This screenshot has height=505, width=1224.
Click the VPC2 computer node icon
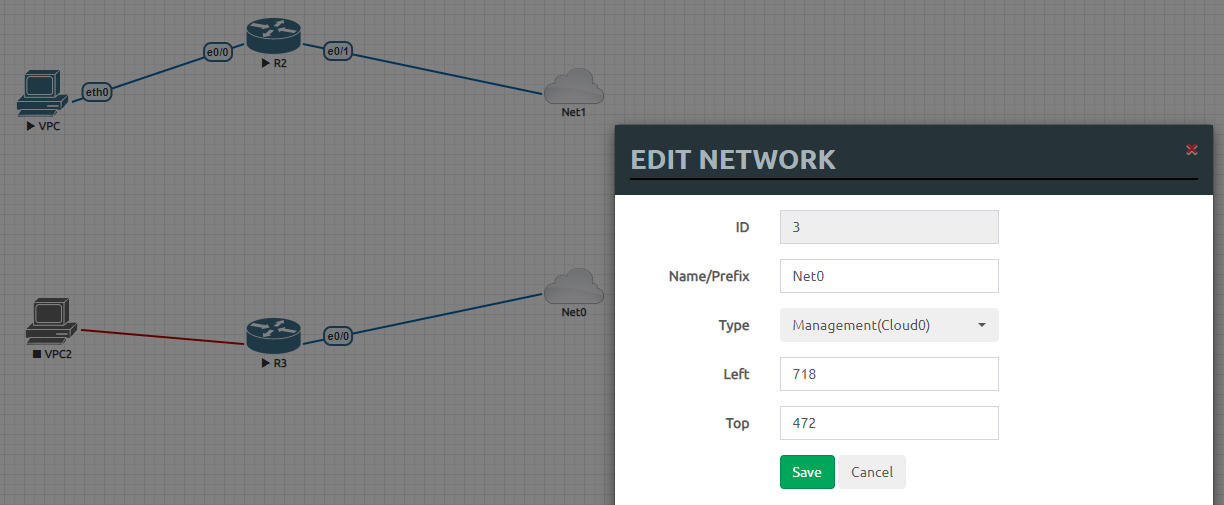[x=50, y=321]
